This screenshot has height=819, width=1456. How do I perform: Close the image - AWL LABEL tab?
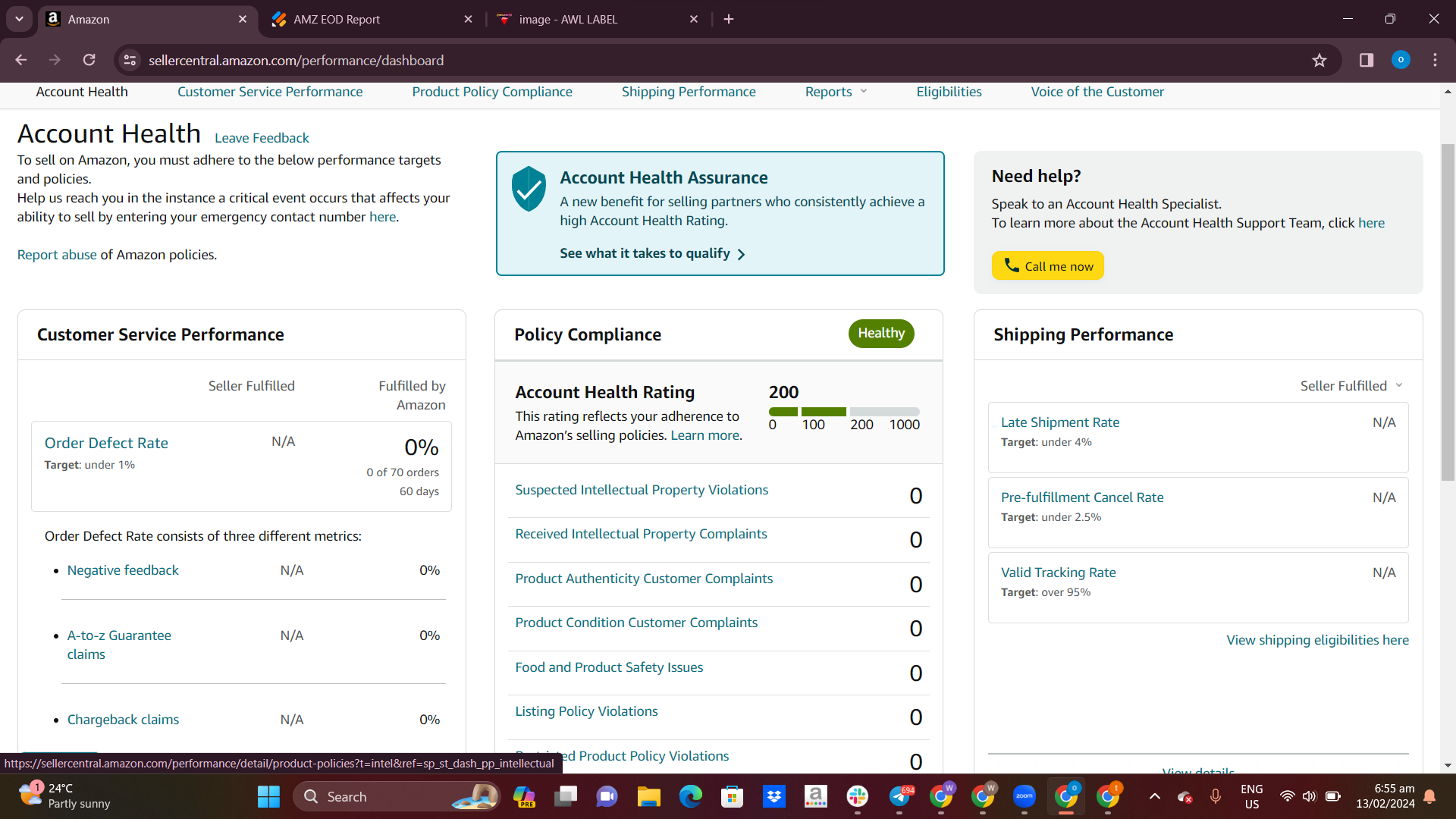coord(694,19)
